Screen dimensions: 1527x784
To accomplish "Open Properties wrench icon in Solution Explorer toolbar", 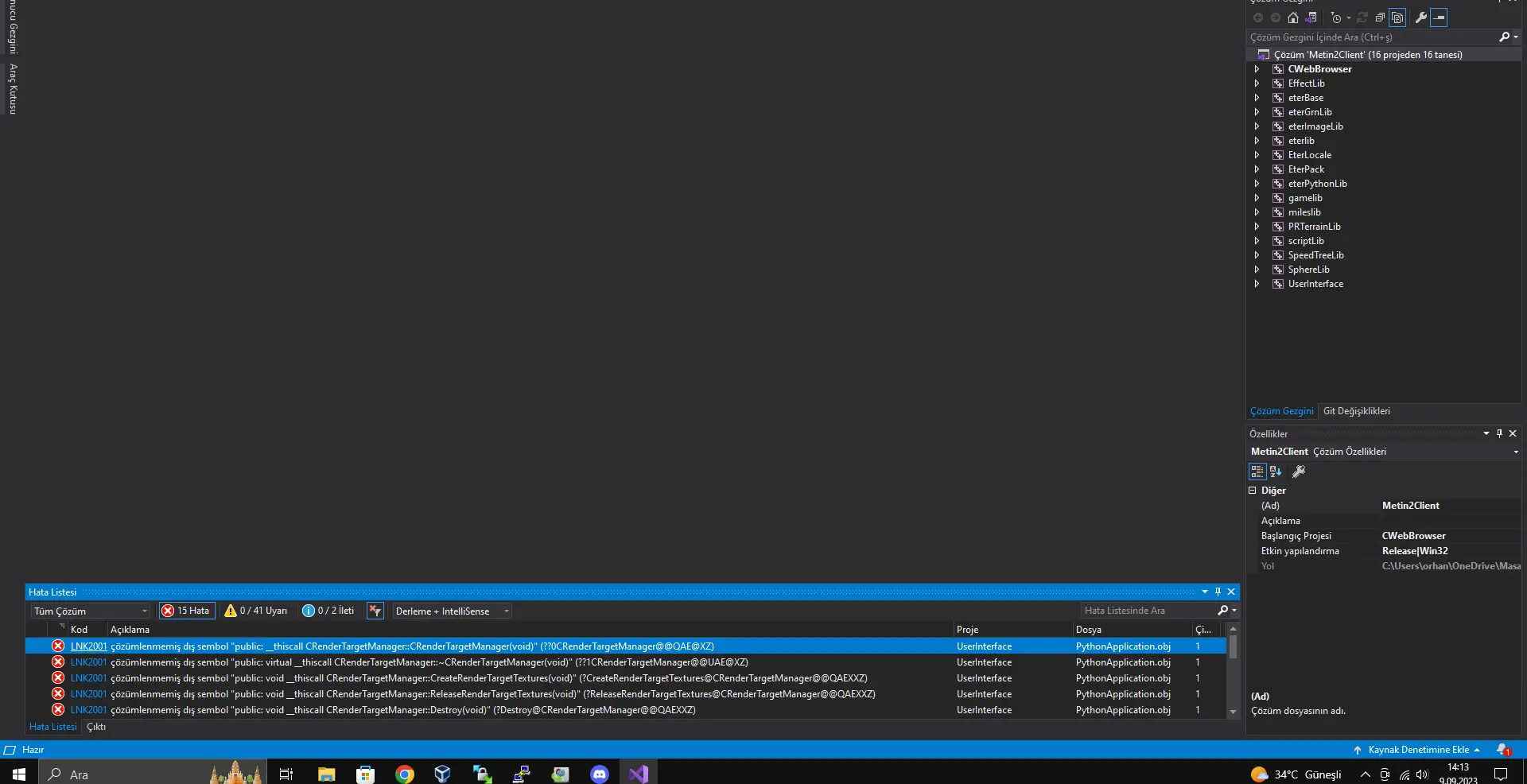I will [1421, 17].
